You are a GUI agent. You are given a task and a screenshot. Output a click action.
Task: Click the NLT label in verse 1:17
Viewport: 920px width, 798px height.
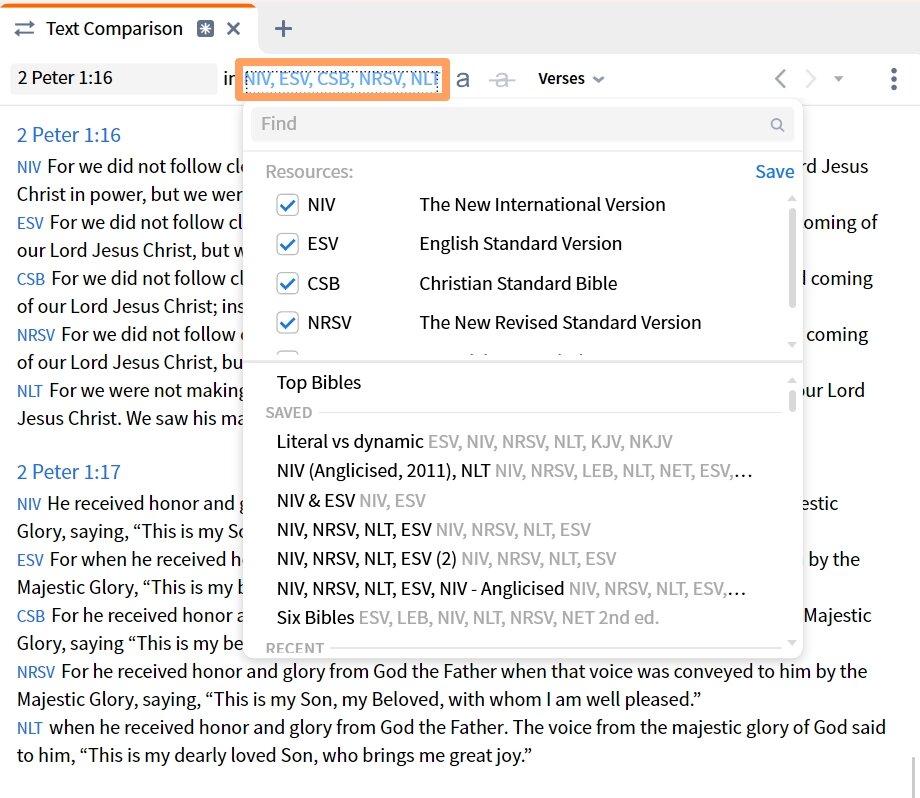29,728
